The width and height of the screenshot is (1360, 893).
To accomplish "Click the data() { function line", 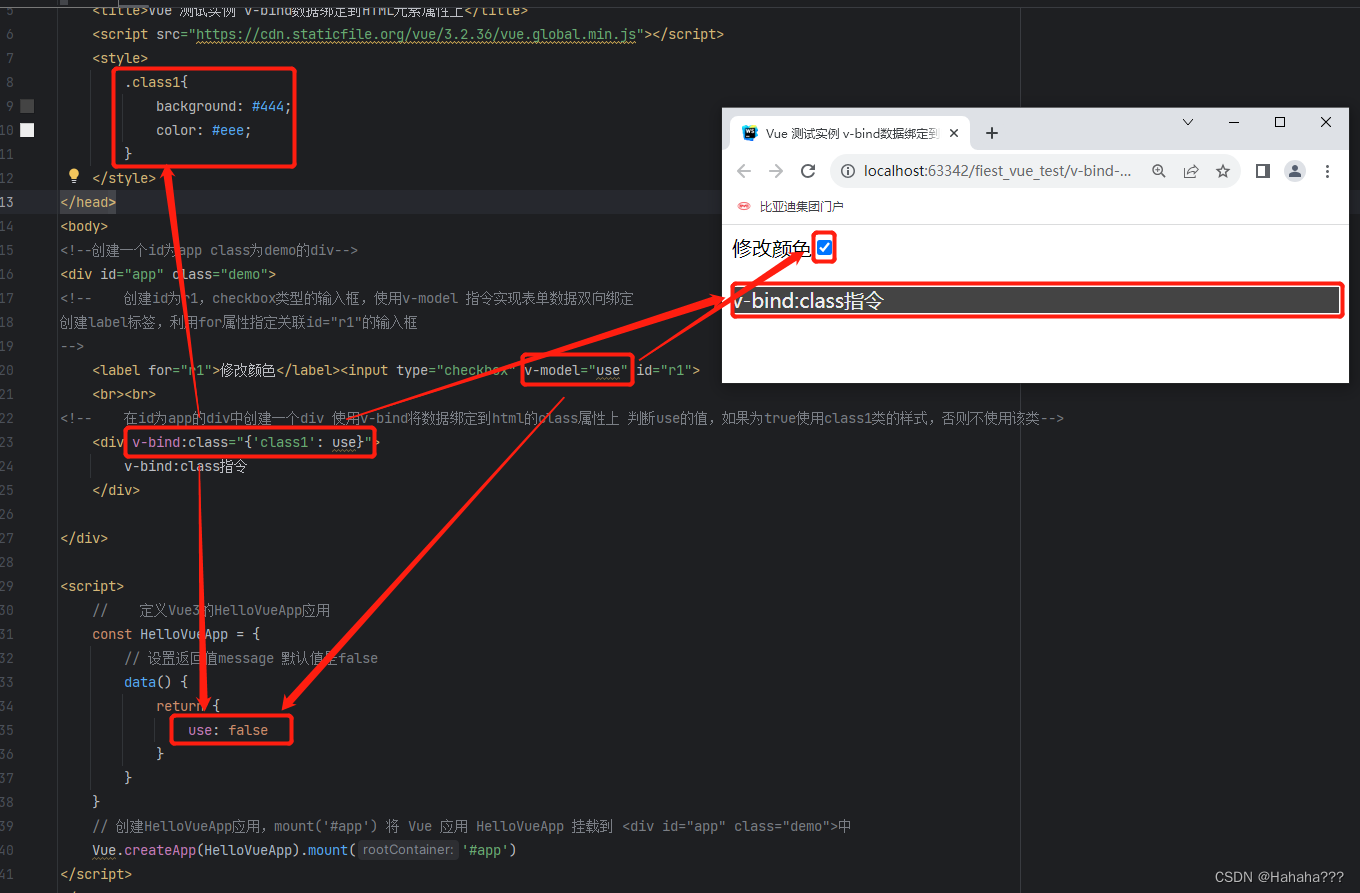I will pyautogui.click(x=156, y=682).
